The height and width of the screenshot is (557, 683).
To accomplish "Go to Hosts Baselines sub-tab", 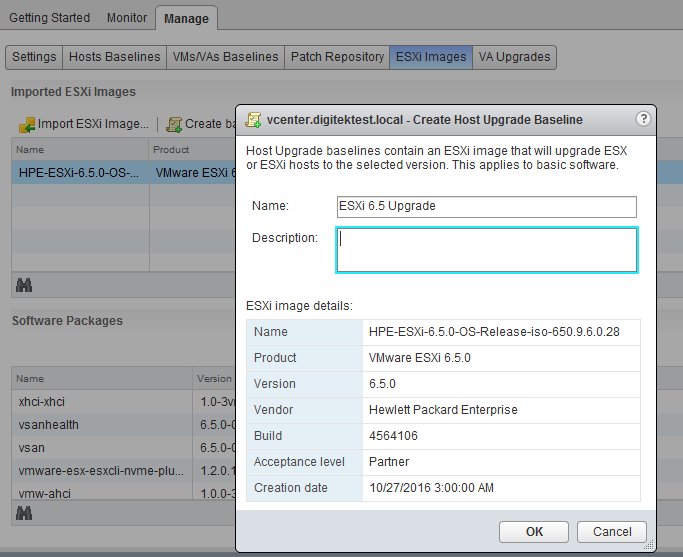I will click(x=115, y=57).
